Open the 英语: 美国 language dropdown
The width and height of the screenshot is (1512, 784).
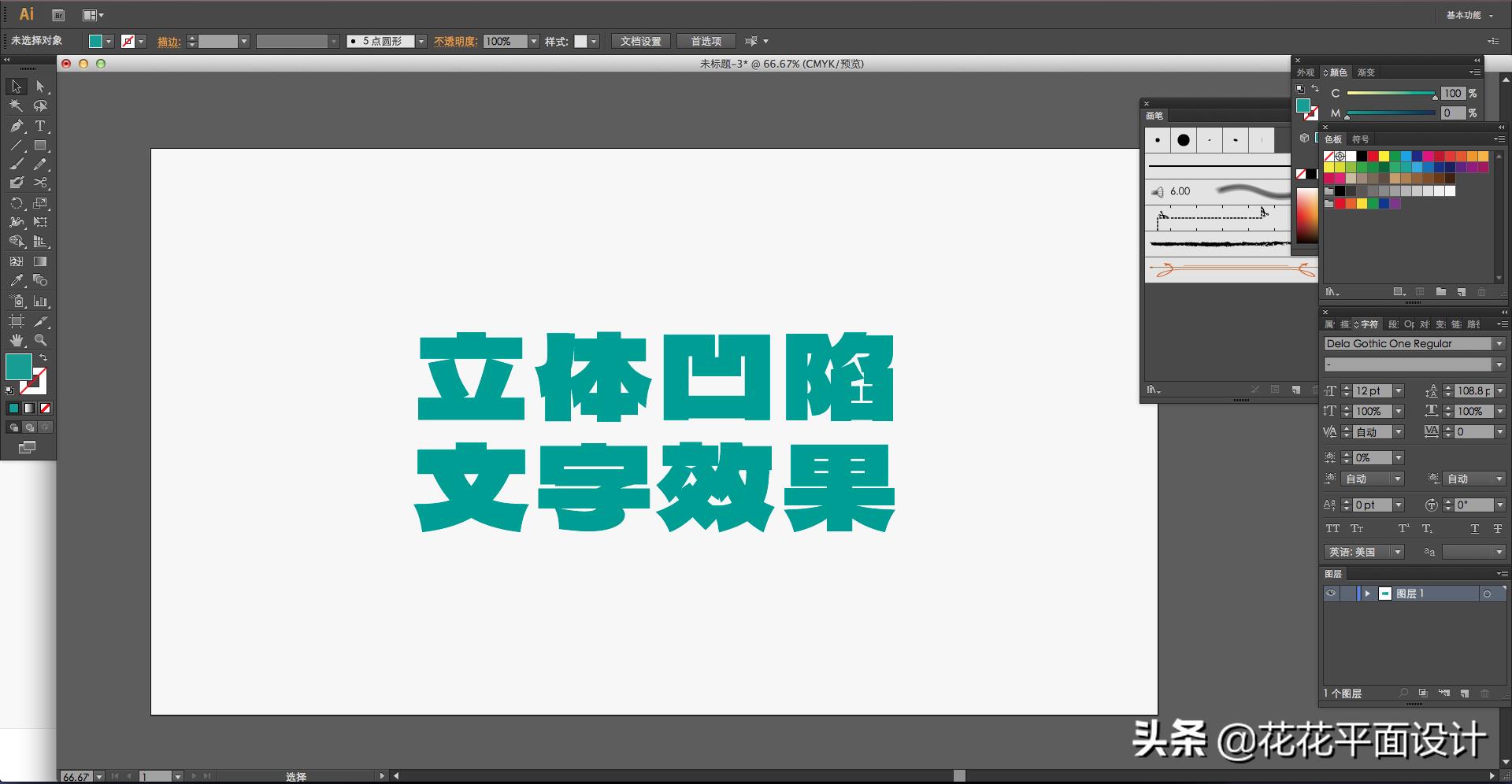(x=1399, y=552)
